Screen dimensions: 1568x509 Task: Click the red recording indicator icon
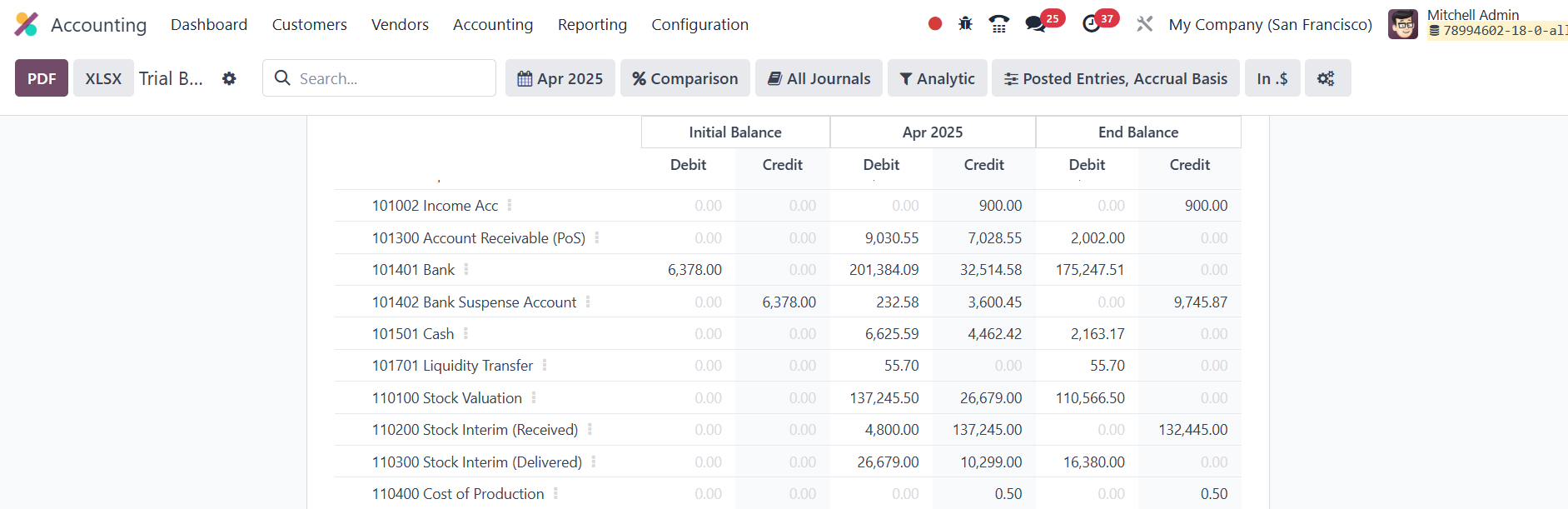pyautogui.click(x=935, y=24)
